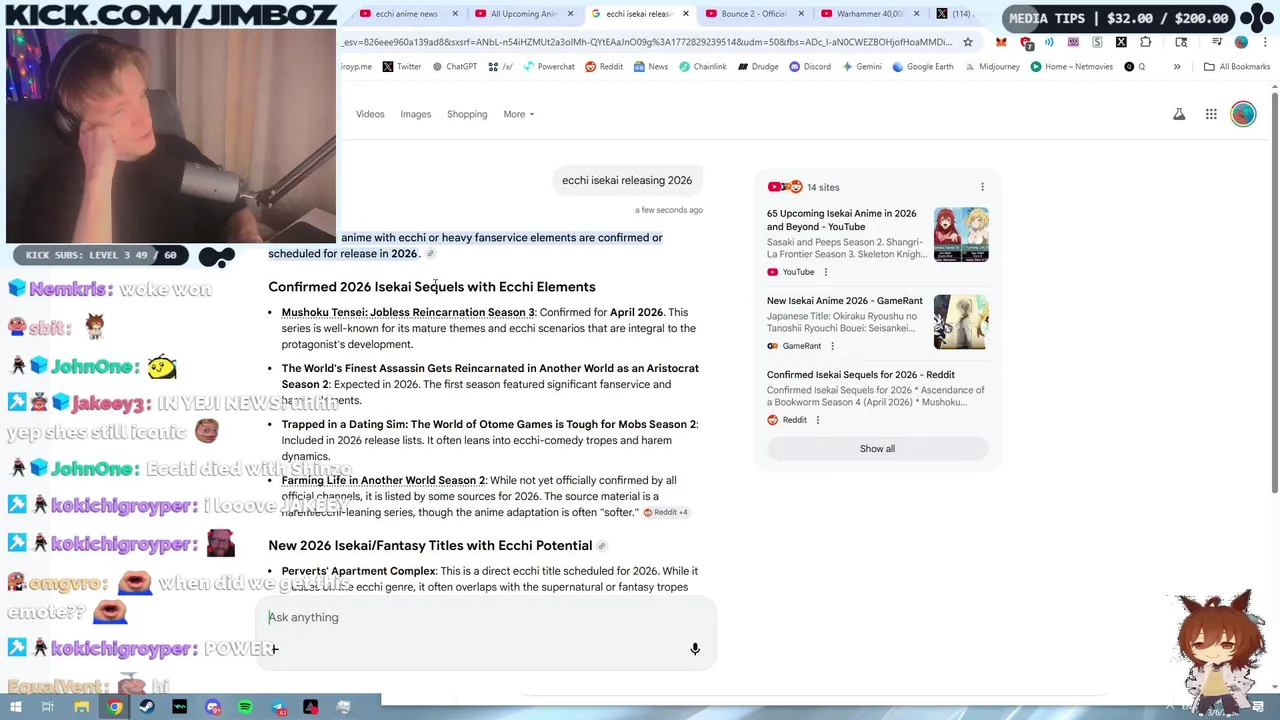Open options for the Reddit source
The width and height of the screenshot is (1280, 720).
coord(817,420)
